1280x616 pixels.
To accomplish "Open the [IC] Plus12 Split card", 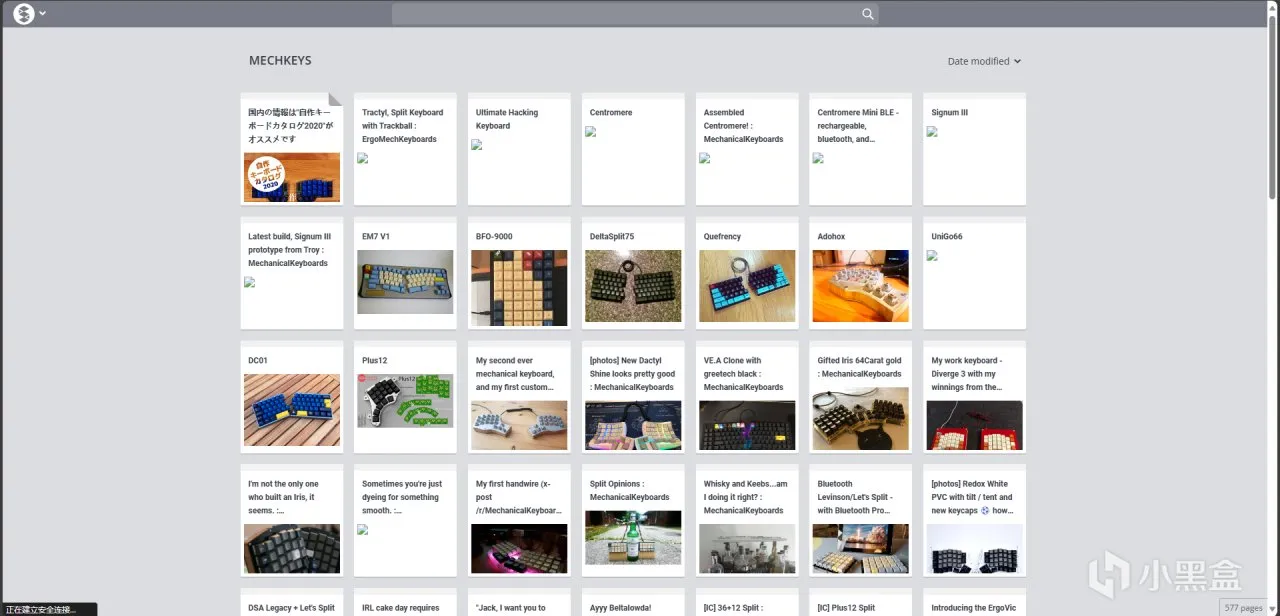I will [861, 602].
